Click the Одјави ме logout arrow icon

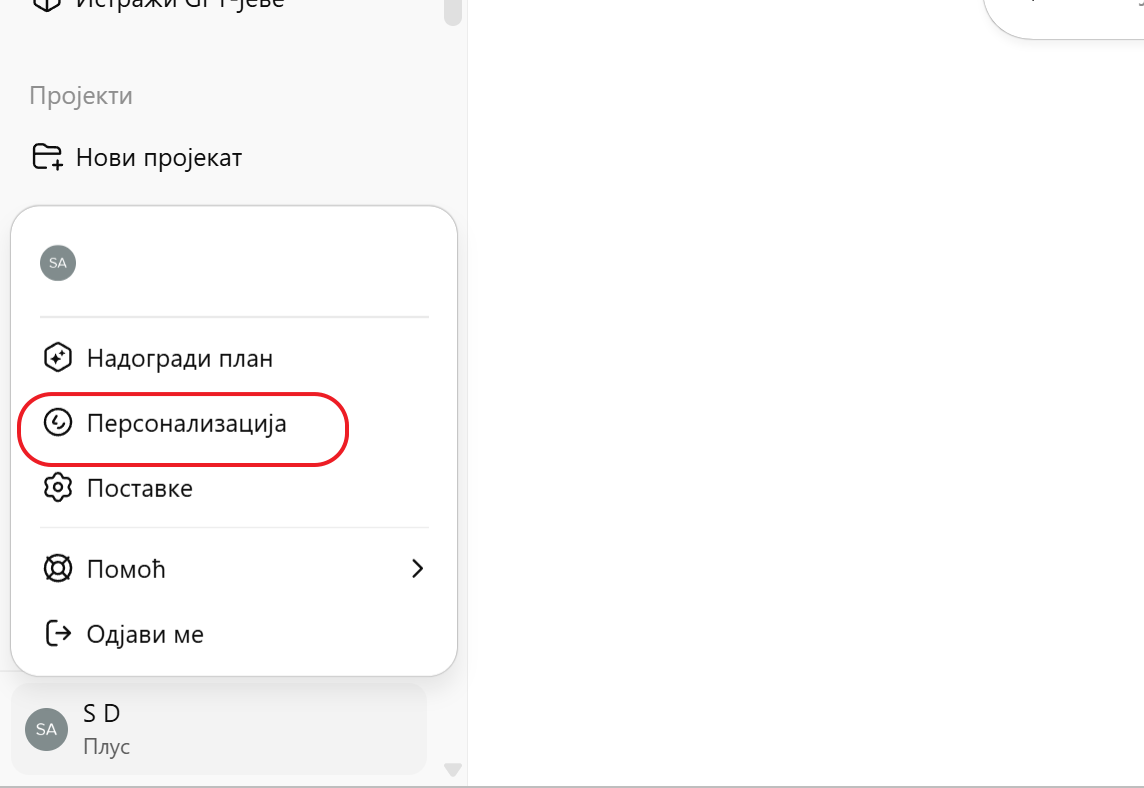(x=58, y=634)
